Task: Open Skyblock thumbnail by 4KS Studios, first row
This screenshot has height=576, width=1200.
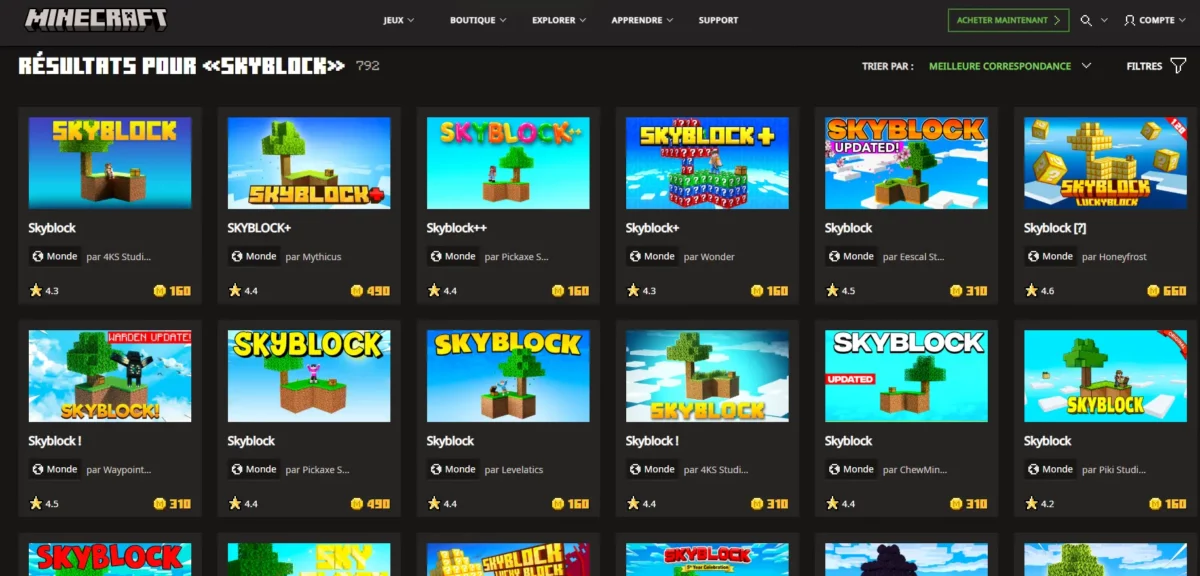Action: click(x=110, y=163)
